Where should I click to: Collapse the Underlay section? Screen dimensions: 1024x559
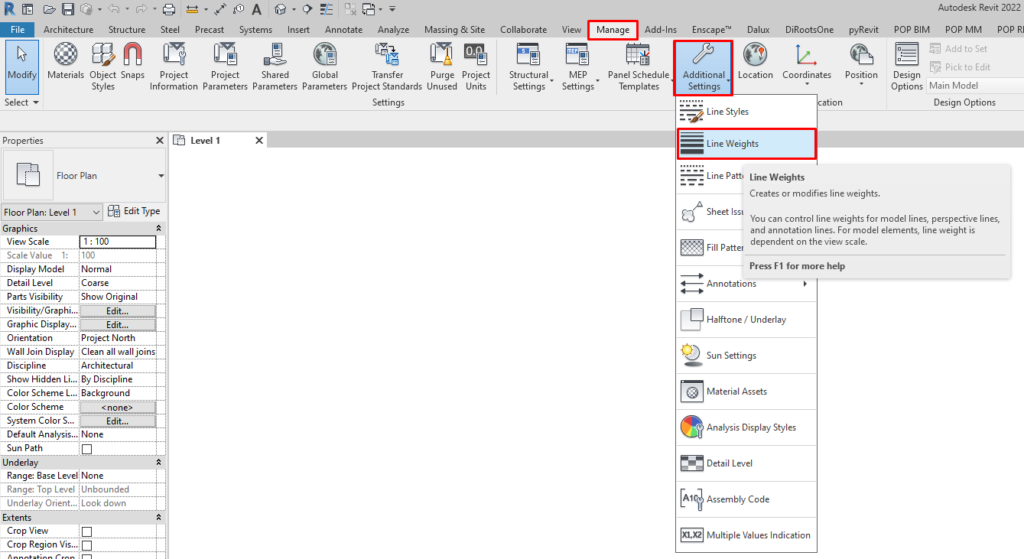click(159, 463)
